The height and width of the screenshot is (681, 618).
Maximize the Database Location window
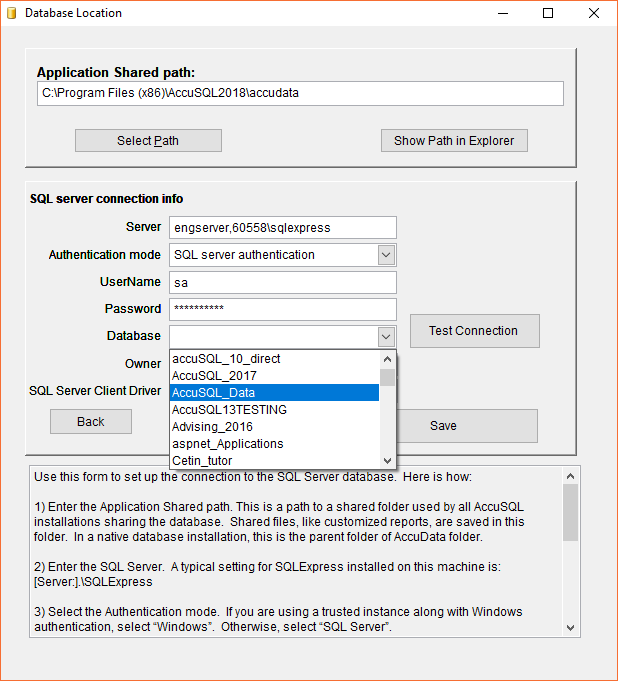(x=548, y=13)
